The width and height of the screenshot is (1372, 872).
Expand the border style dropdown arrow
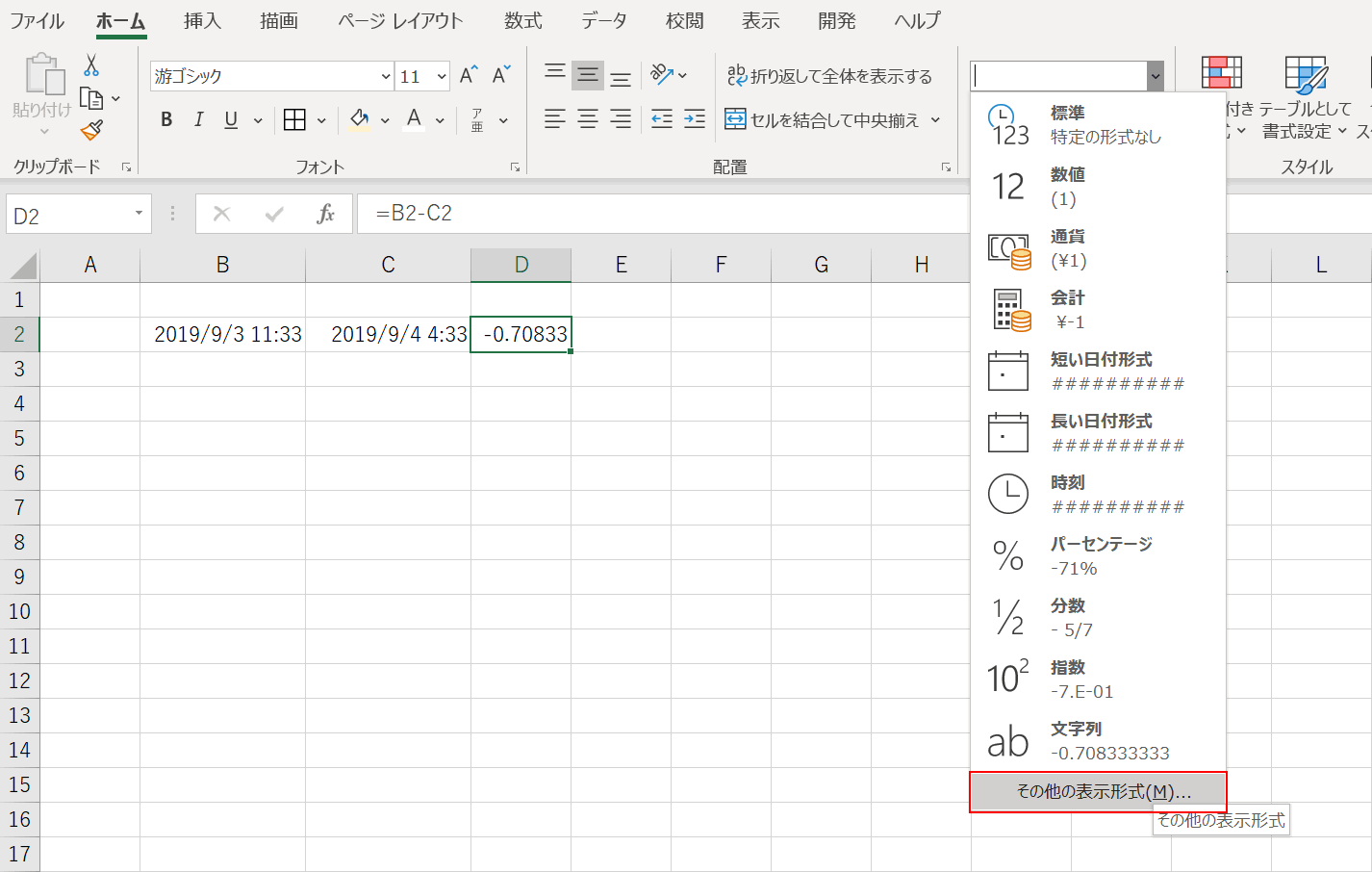(322, 118)
